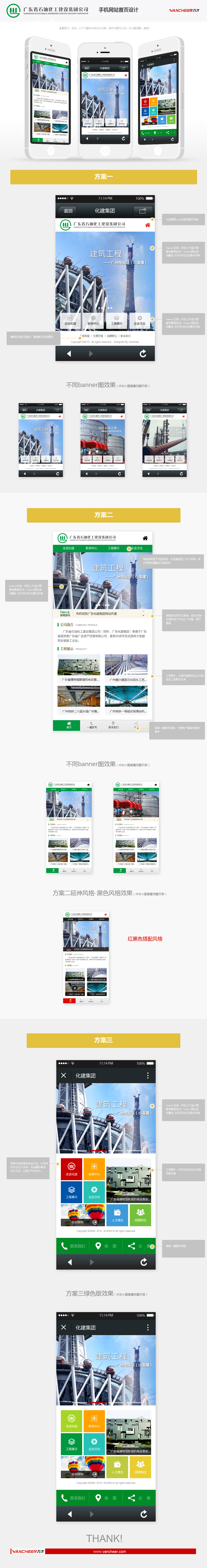
Task: Tap orange 新闻中心 tile in 方案三 mockup
Action: pos(94,1169)
